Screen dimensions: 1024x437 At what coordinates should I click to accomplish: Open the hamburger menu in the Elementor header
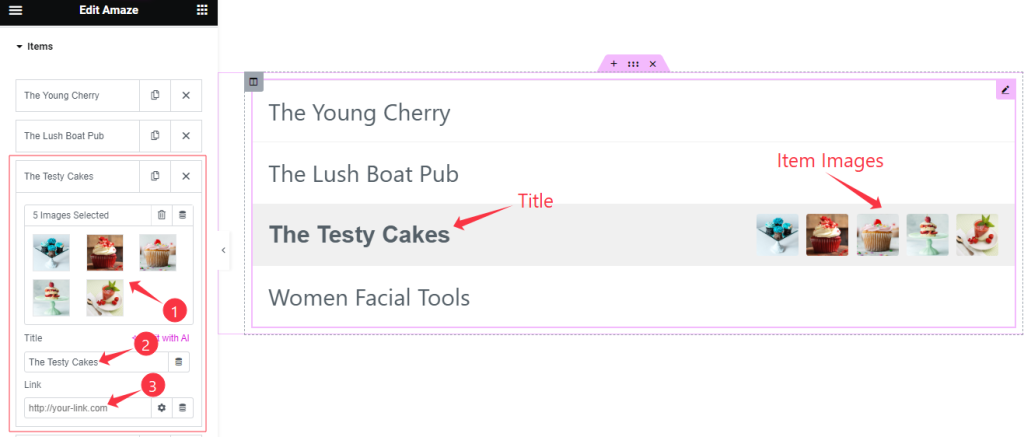16,10
